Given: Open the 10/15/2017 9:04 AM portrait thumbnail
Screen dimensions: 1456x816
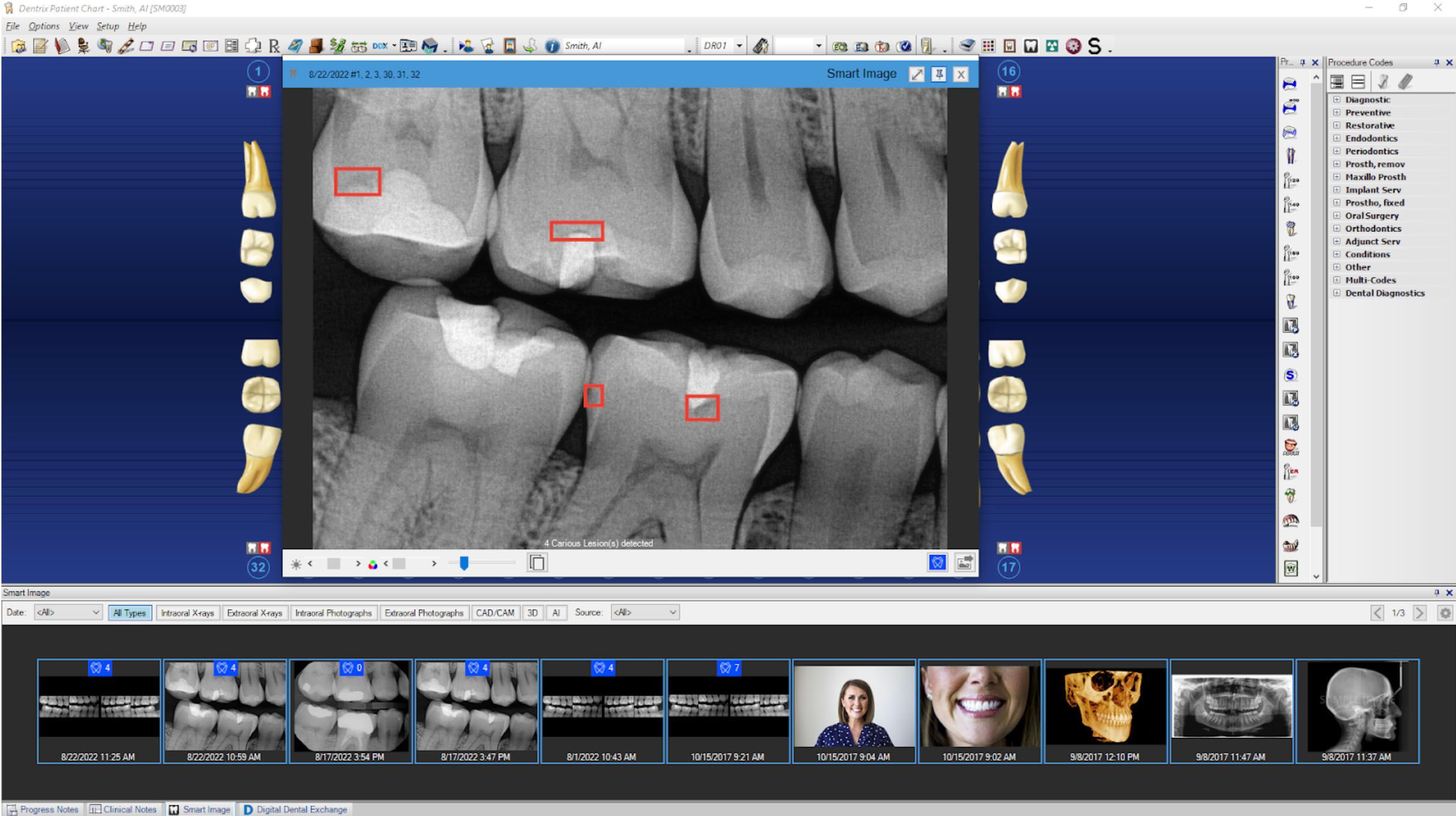Looking at the screenshot, I should [x=854, y=709].
